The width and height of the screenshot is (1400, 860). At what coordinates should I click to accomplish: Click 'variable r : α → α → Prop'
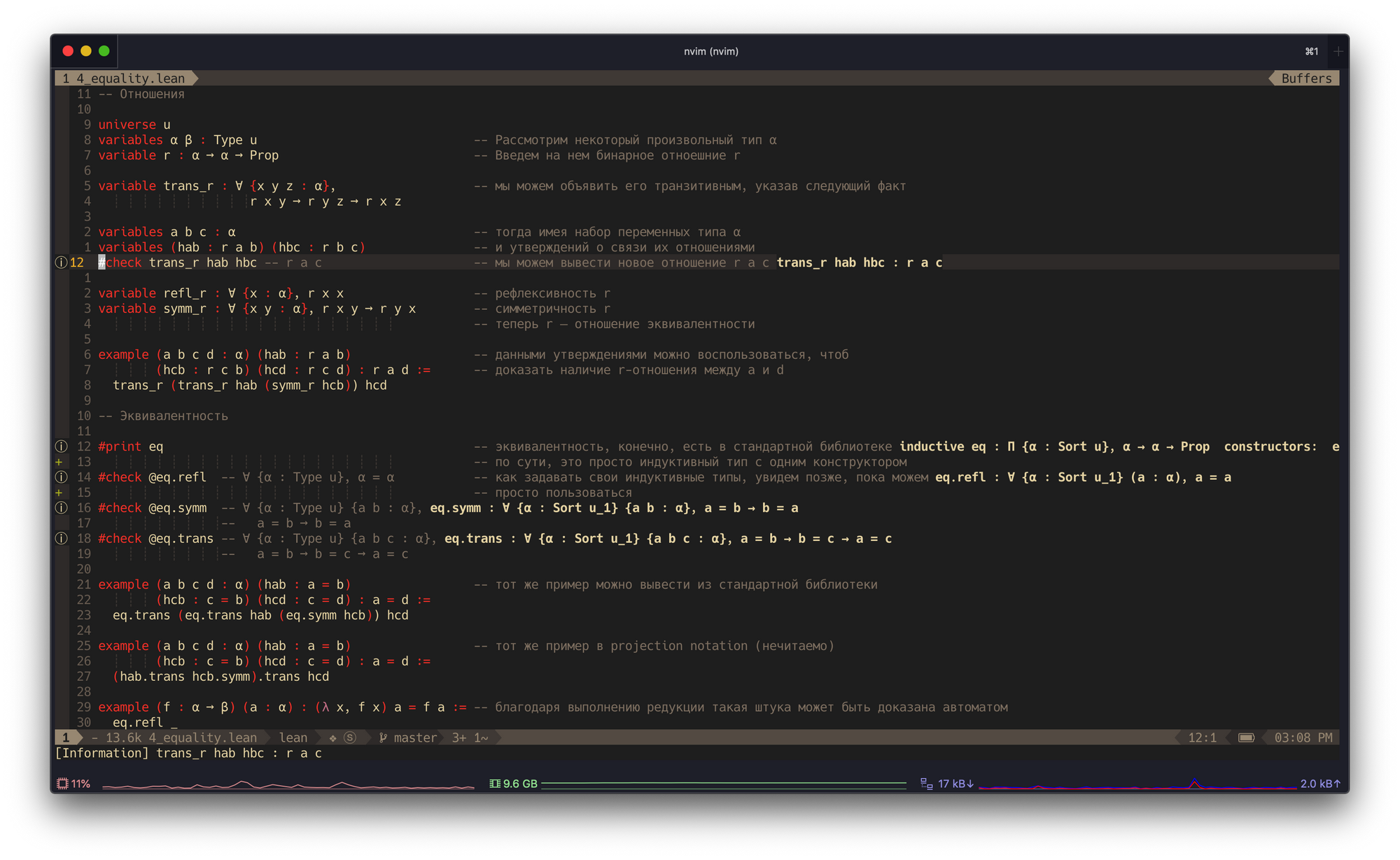coord(188,156)
